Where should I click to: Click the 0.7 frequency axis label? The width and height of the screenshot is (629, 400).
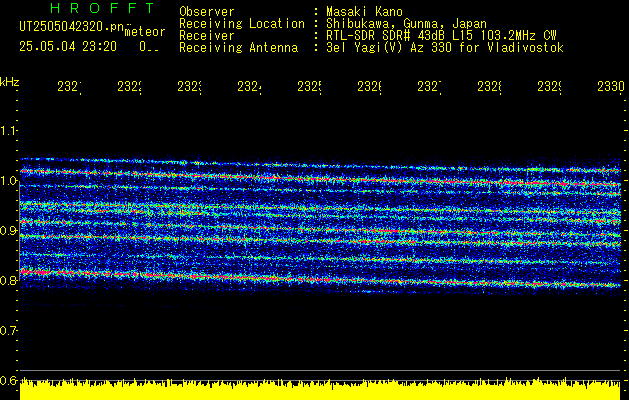8,331
